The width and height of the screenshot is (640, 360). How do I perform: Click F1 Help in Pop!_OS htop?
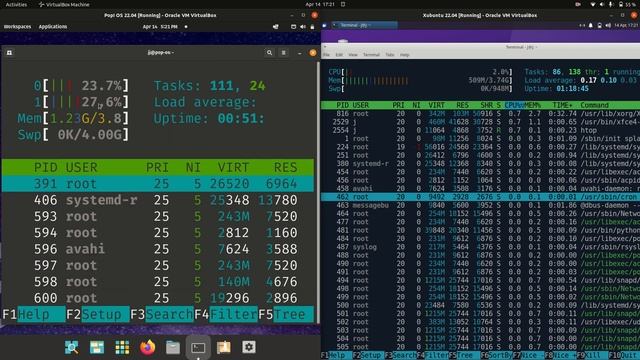pos(34,314)
